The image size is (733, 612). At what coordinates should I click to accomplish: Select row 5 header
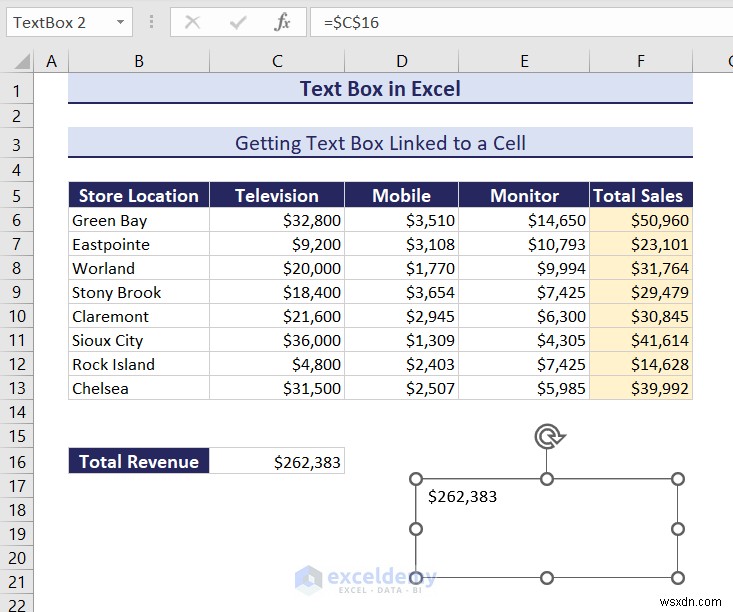click(x=16, y=195)
